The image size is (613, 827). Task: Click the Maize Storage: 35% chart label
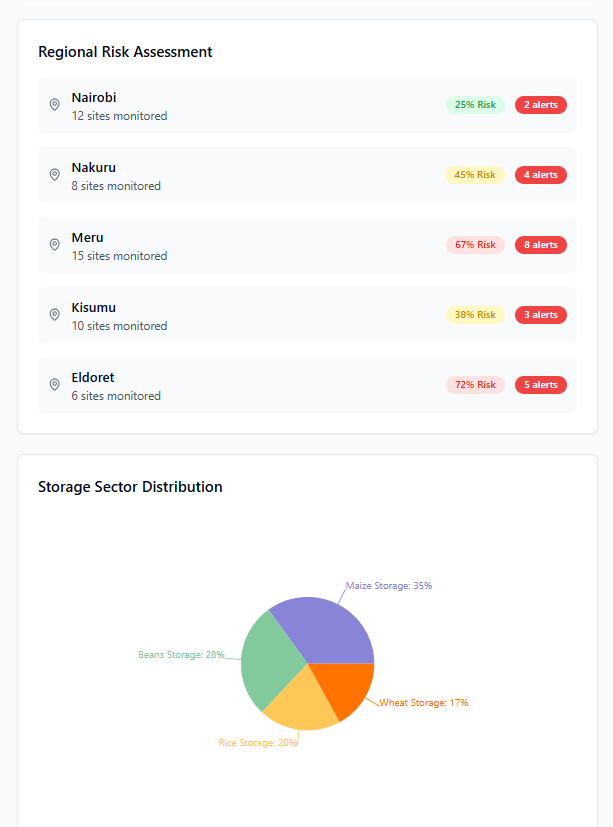(389, 586)
